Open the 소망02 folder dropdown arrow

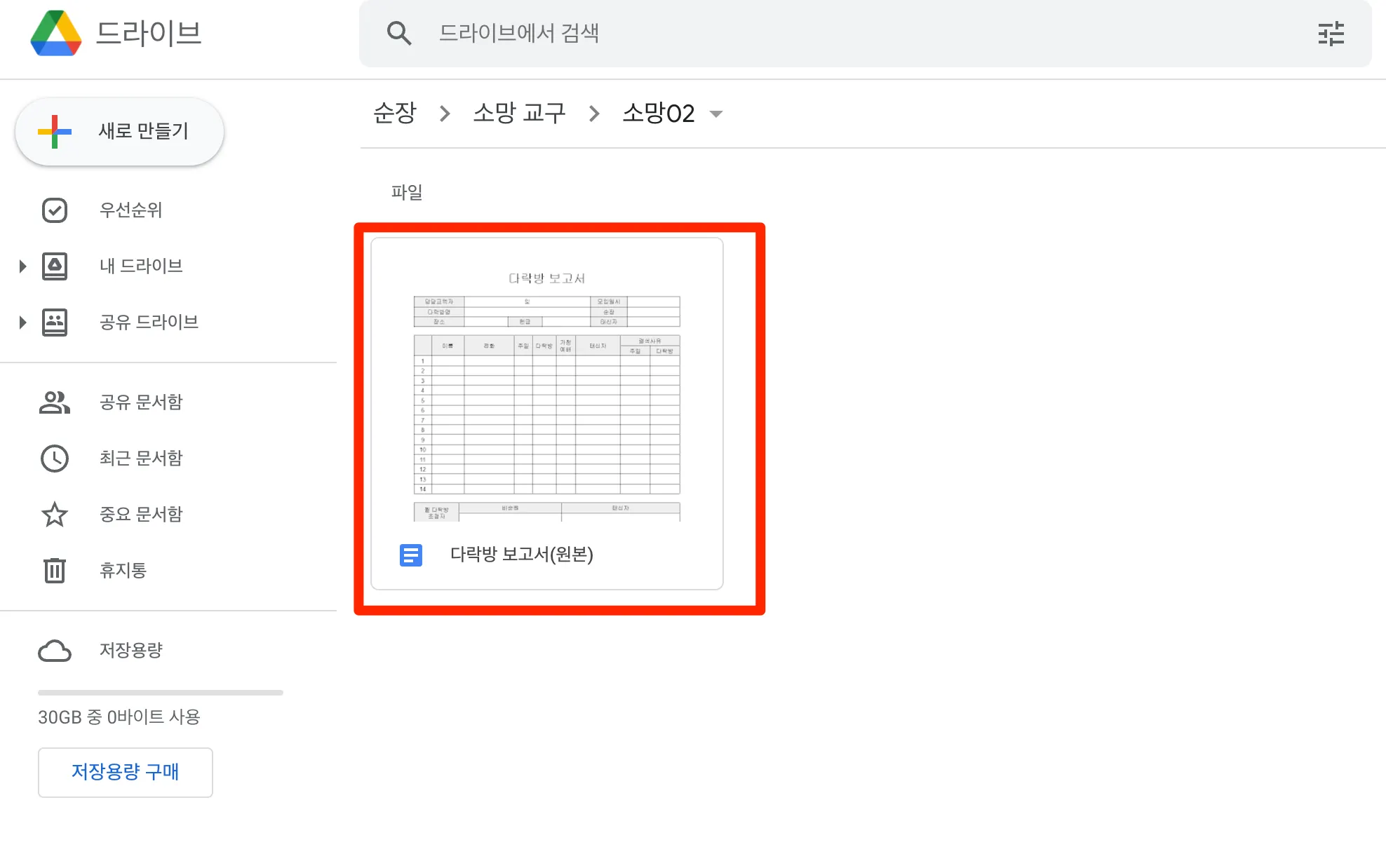tap(716, 114)
